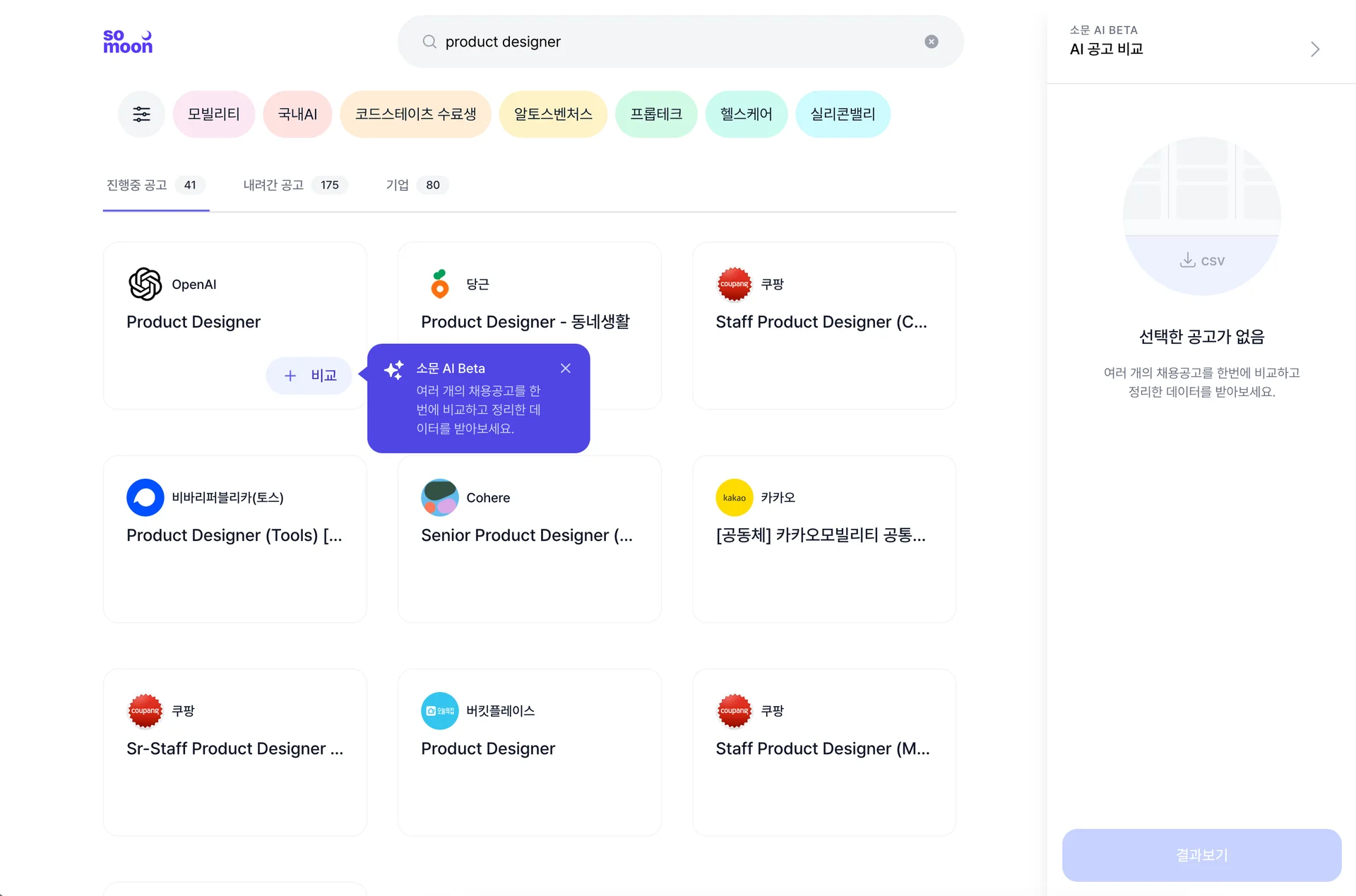Click the search magnifier icon
The height and width of the screenshot is (896, 1356).
coord(429,42)
